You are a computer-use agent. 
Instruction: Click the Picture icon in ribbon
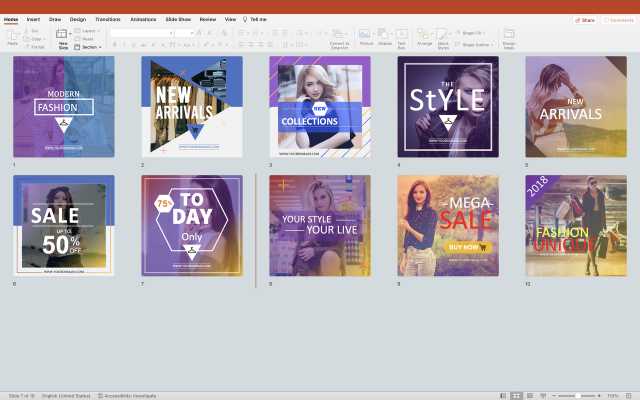(x=366, y=36)
